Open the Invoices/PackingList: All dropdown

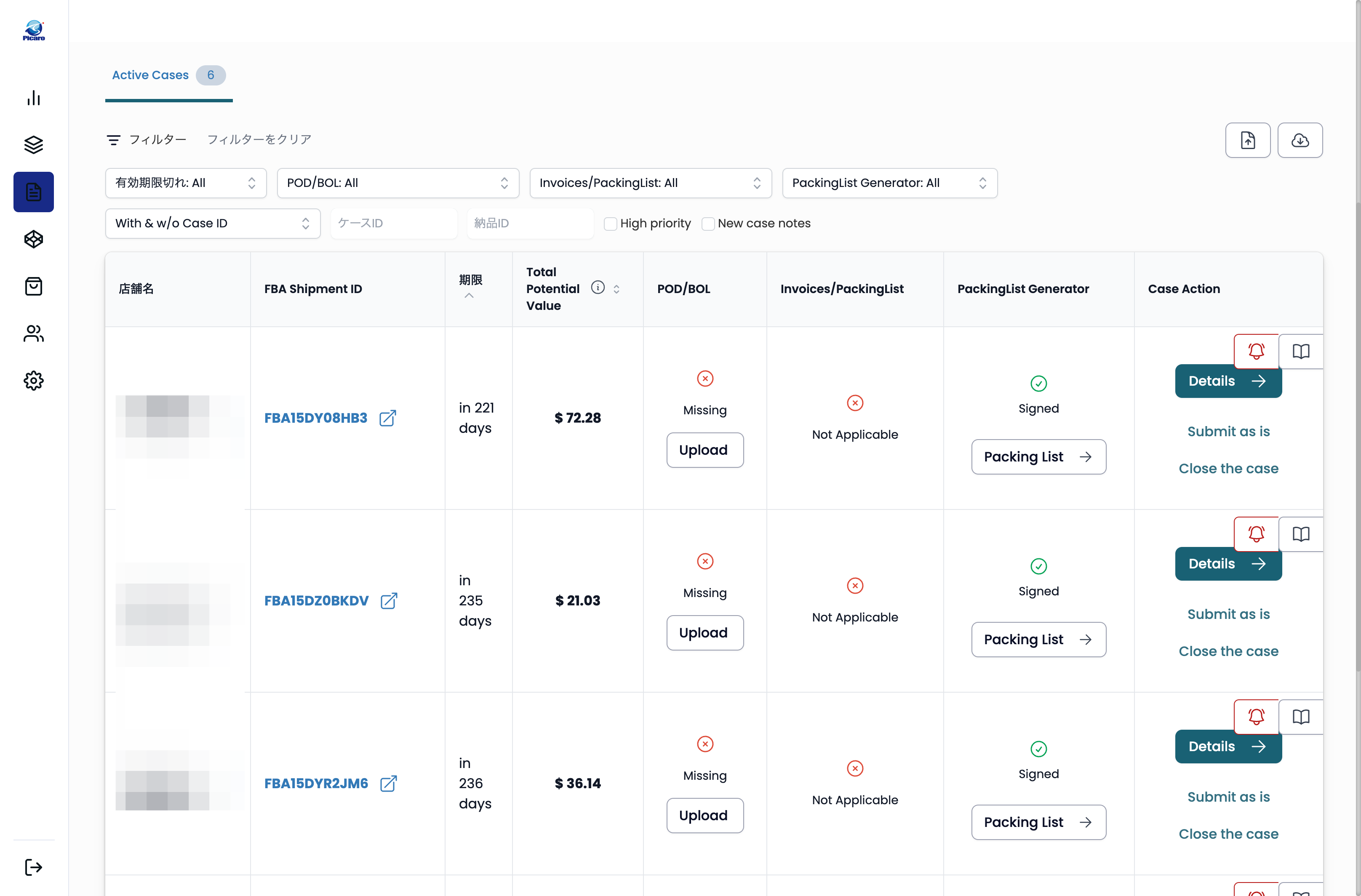click(x=651, y=183)
